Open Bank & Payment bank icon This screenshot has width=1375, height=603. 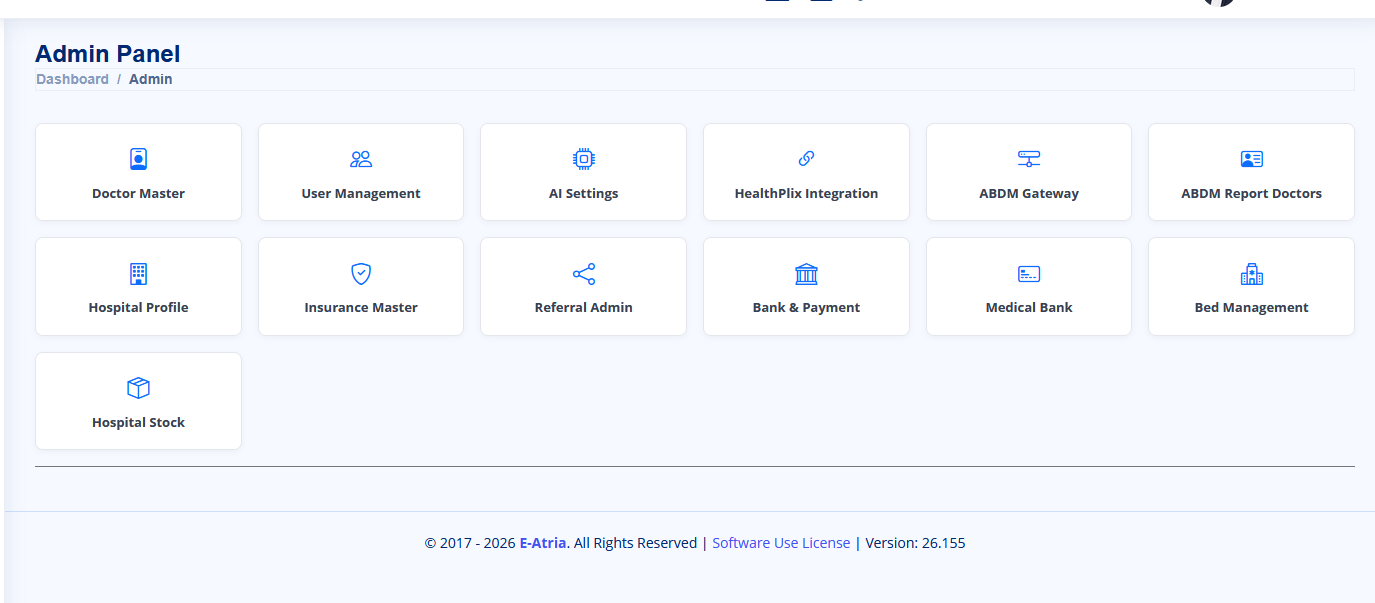click(x=806, y=273)
